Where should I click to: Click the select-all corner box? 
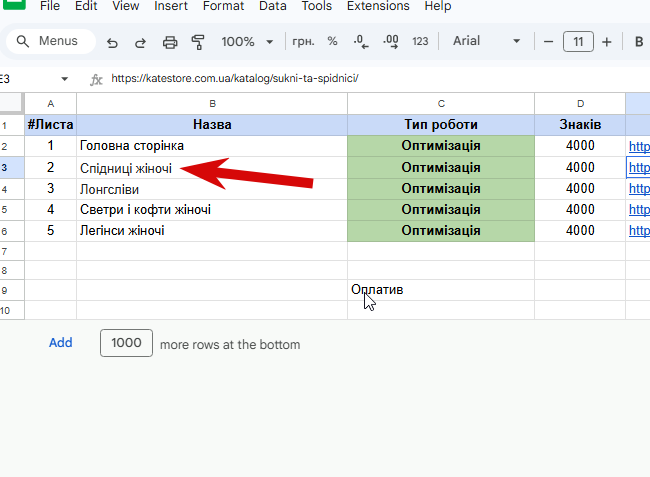pyautogui.click(x=11, y=103)
